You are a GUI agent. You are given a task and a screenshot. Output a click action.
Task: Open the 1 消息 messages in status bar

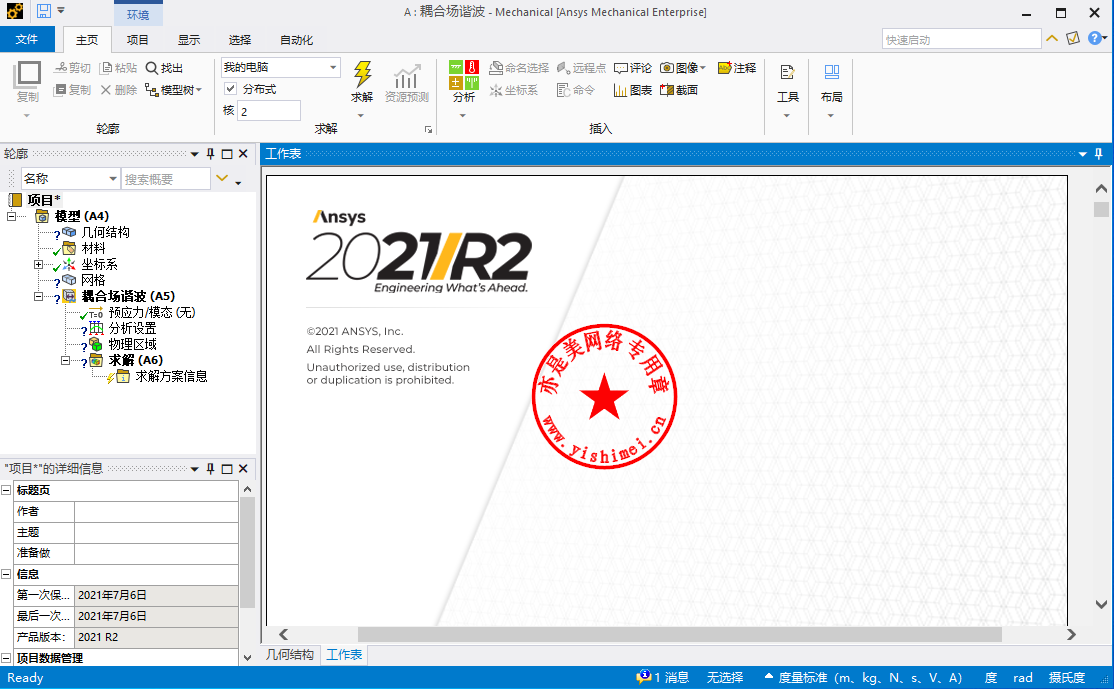pos(663,678)
